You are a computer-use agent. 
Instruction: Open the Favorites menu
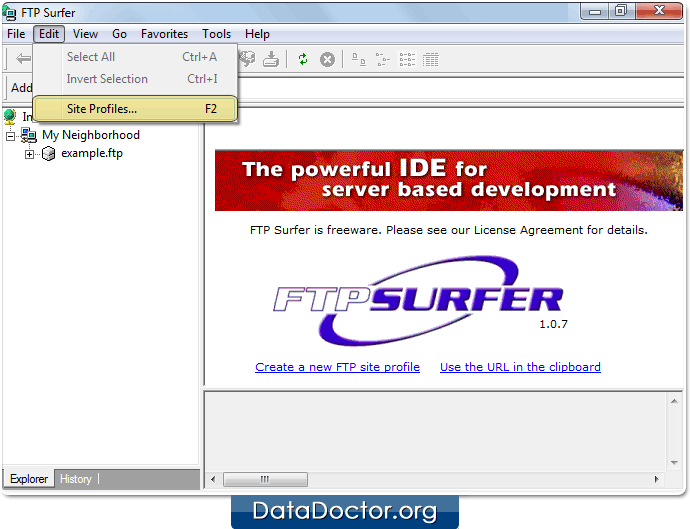coord(164,34)
